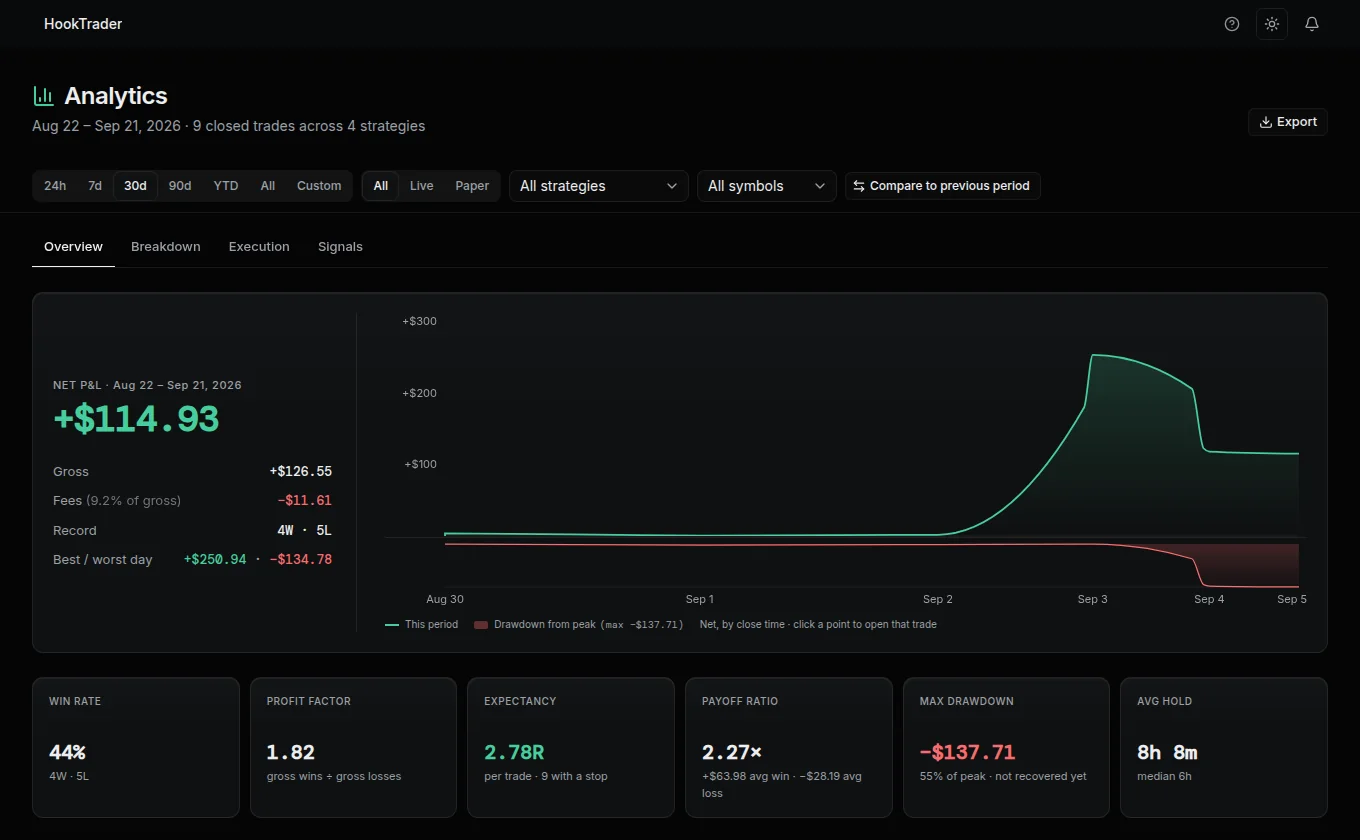Open the Expectancy 2.78R card
Screen dimensions: 1360x840
coord(571,748)
